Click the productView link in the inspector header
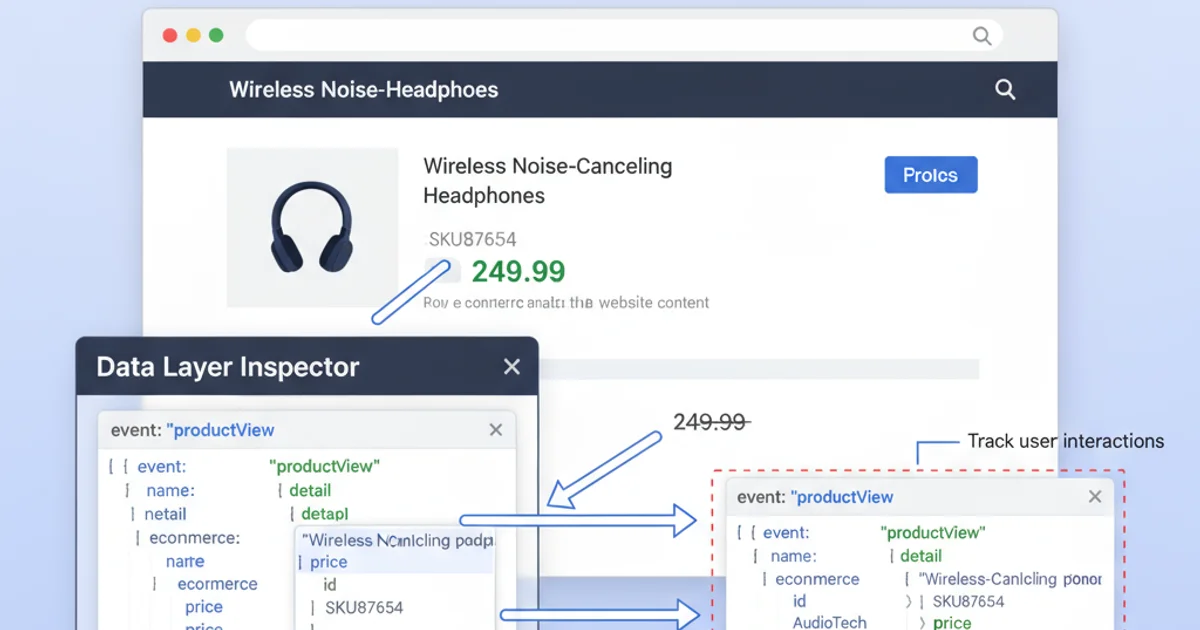This screenshot has height=630, width=1200. click(x=221, y=429)
